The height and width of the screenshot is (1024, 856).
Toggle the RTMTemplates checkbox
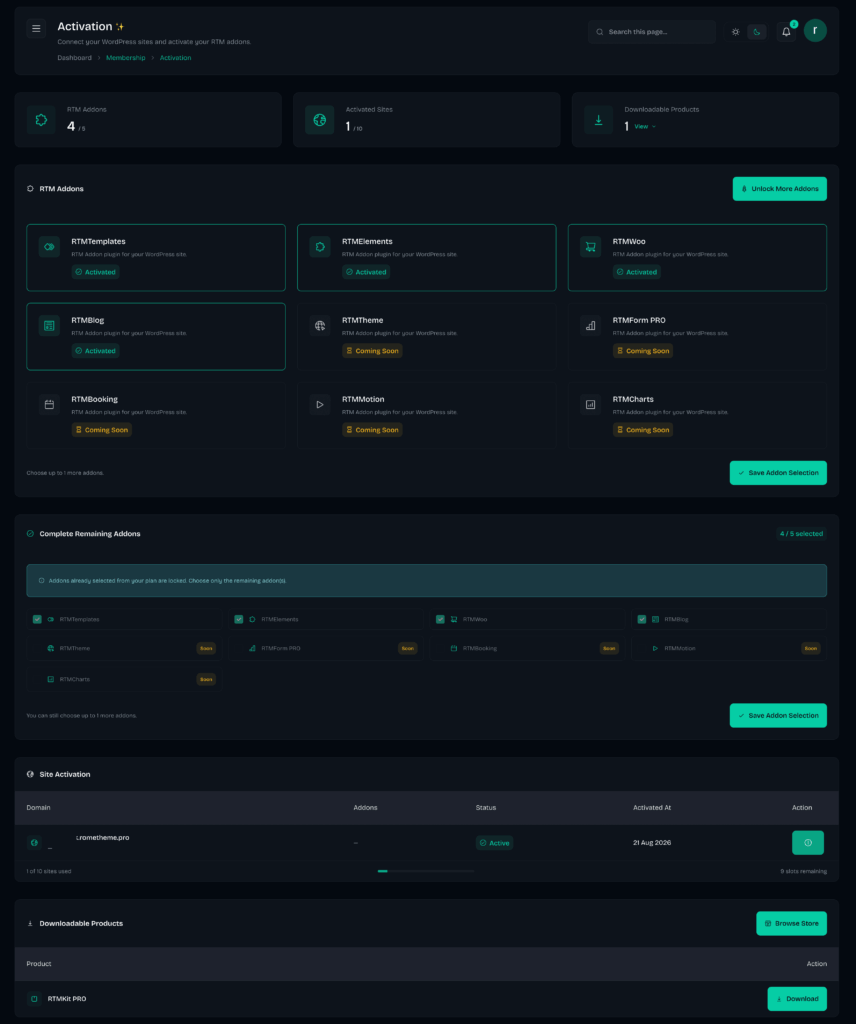tap(37, 619)
